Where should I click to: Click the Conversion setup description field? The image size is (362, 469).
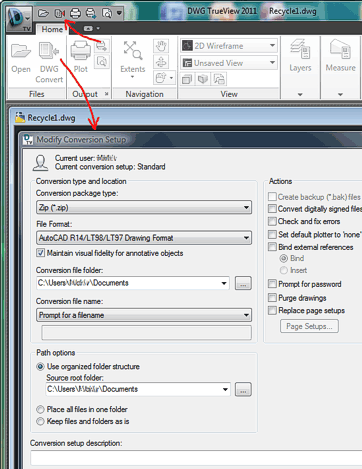coord(196,458)
